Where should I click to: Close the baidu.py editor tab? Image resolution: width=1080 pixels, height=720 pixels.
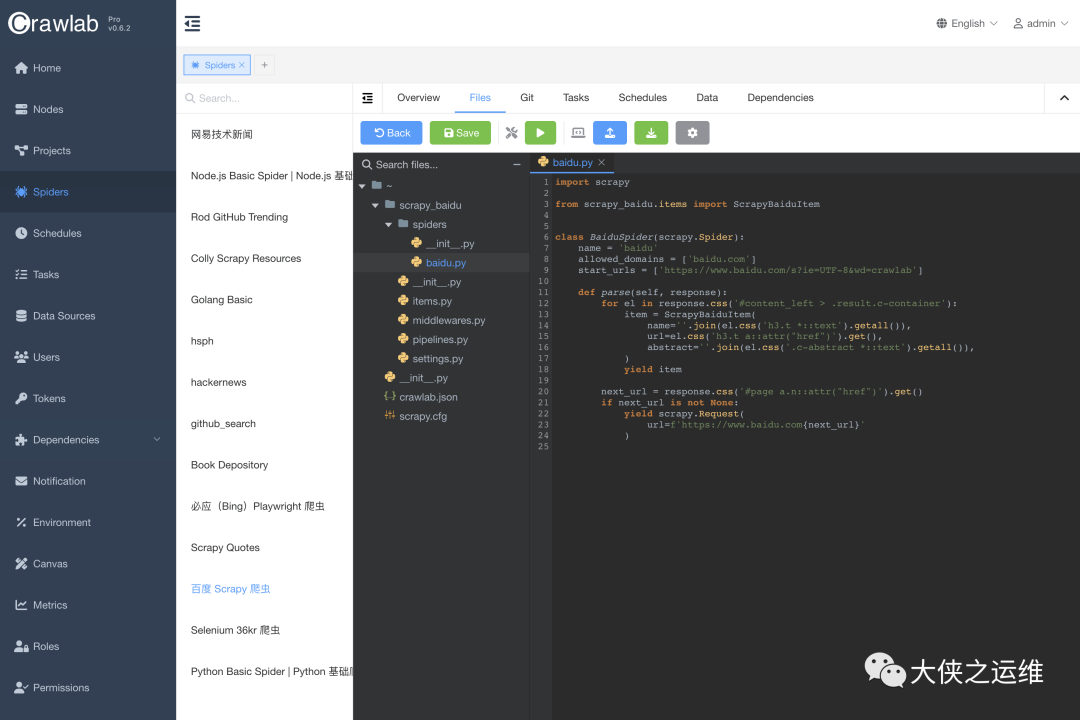coord(601,163)
